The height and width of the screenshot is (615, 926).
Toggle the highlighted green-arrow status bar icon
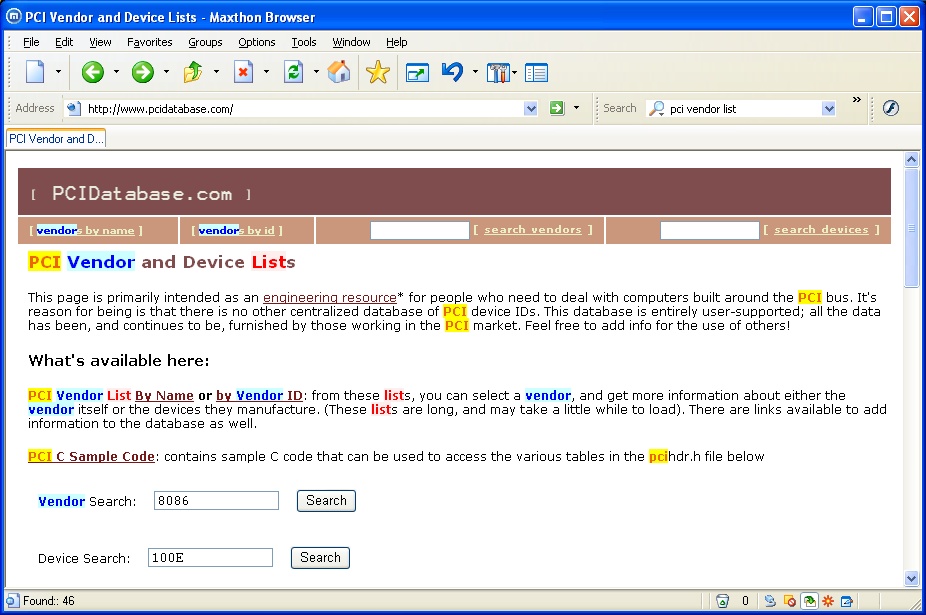pyautogui.click(x=809, y=601)
